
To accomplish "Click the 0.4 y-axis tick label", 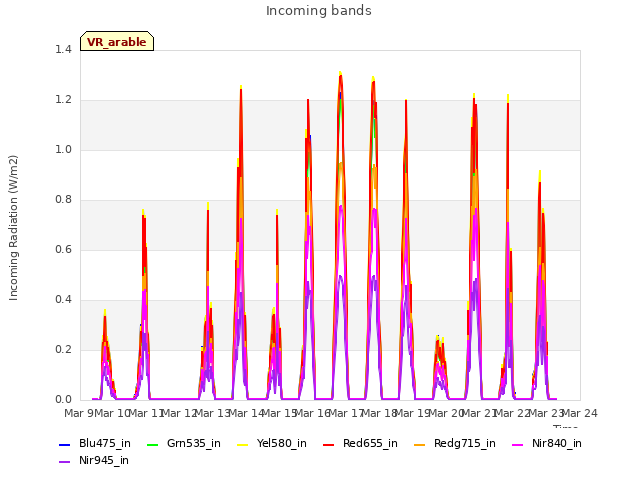I will [63, 300].
